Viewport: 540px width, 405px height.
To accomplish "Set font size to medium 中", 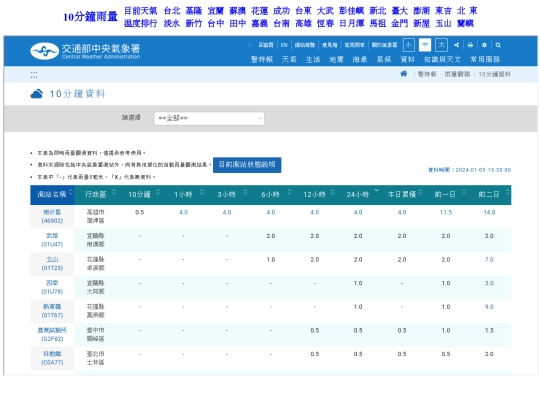I will click(x=425, y=45).
